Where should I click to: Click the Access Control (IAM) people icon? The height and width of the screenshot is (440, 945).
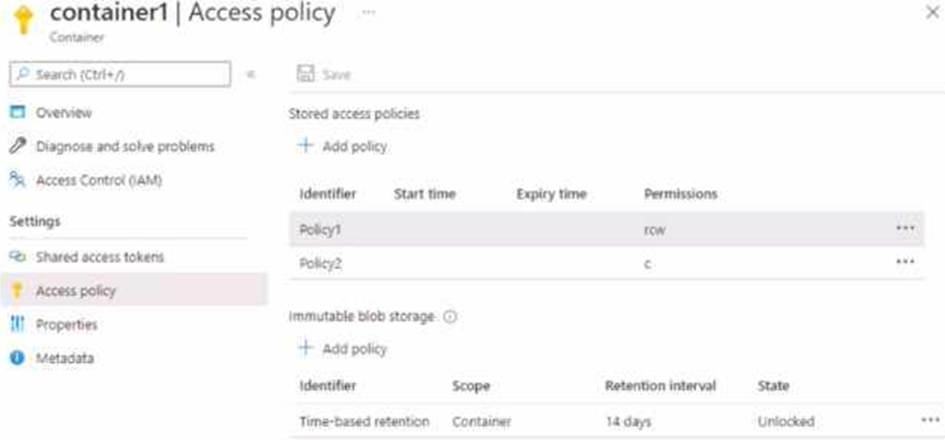click(x=17, y=180)
